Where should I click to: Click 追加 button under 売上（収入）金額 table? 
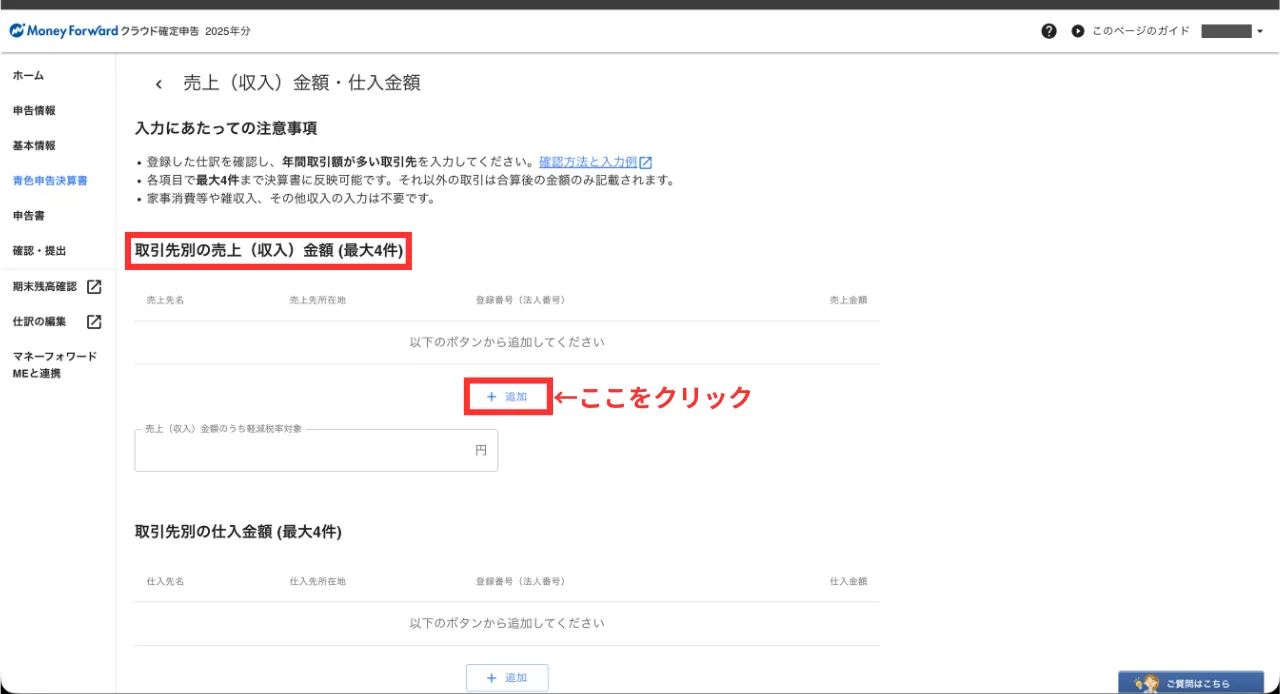pyautogui.click(x=507, y=397)
